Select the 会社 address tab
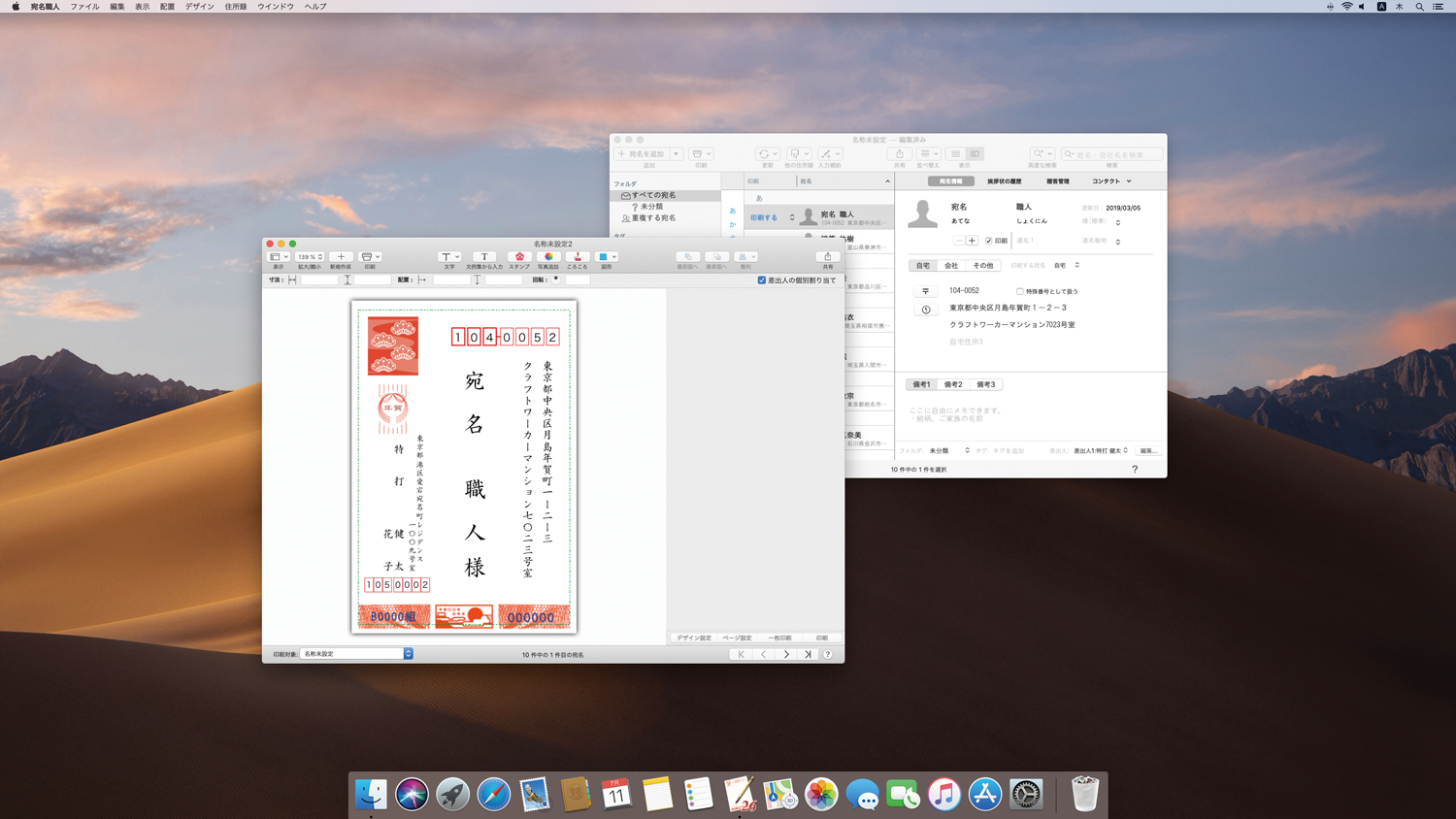The width and height of the screenshot is (1456, 819). (951, 266)
